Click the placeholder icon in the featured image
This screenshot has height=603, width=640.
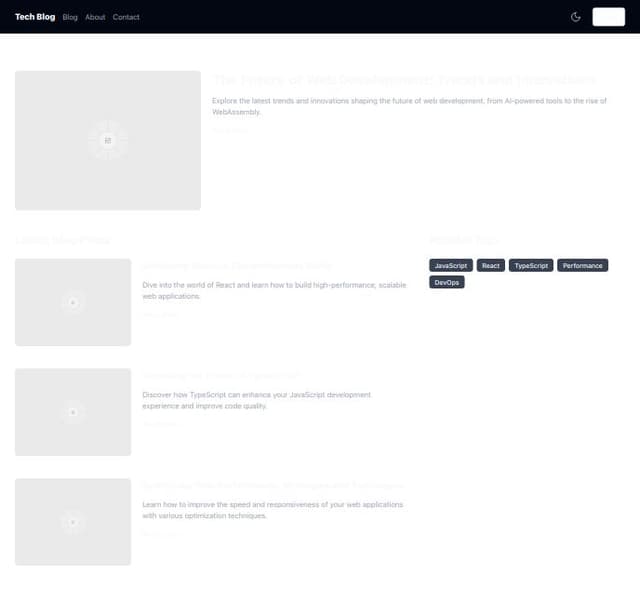click(x=108, y=140)
